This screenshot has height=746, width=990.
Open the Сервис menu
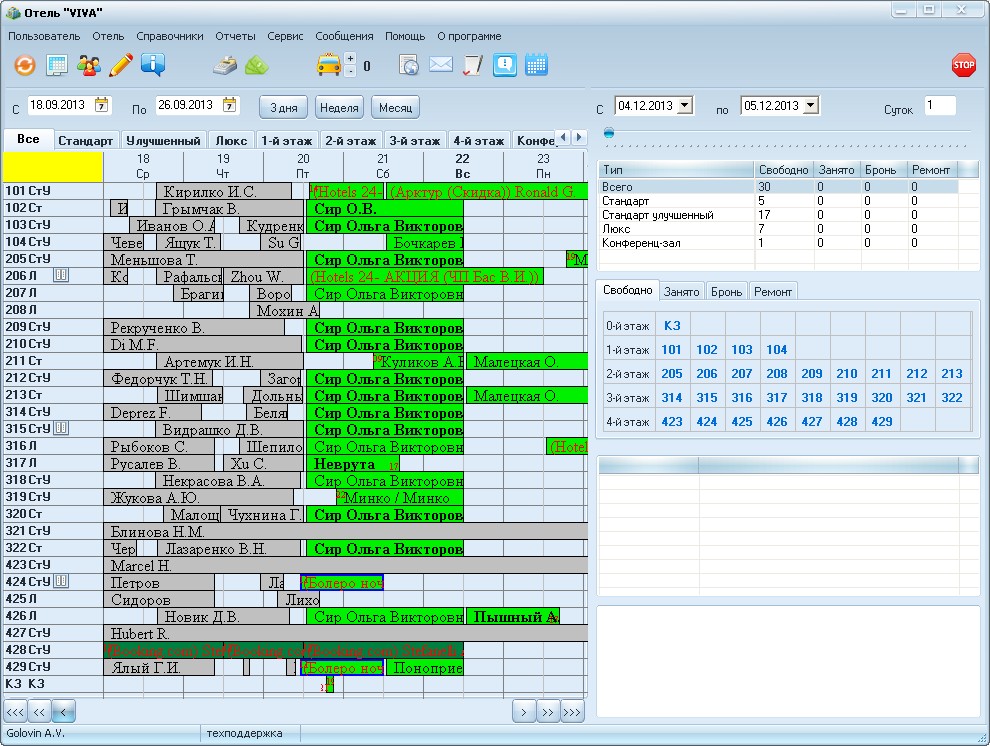point(285,36)
